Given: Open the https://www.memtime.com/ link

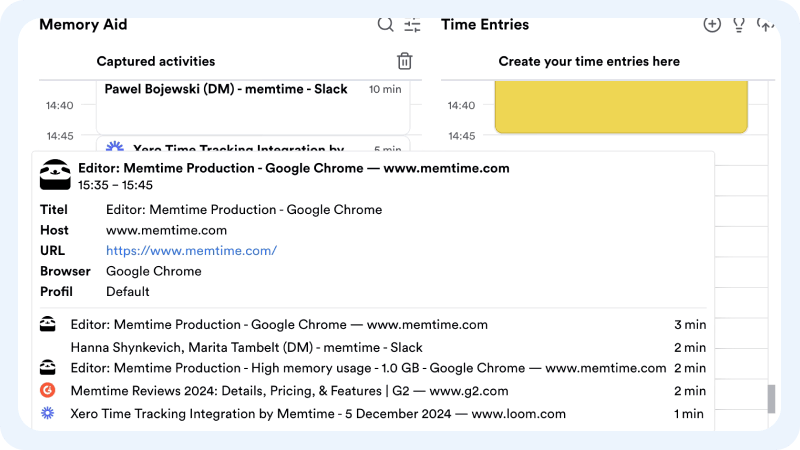Looking at the screenshot, I should [191, 250].
